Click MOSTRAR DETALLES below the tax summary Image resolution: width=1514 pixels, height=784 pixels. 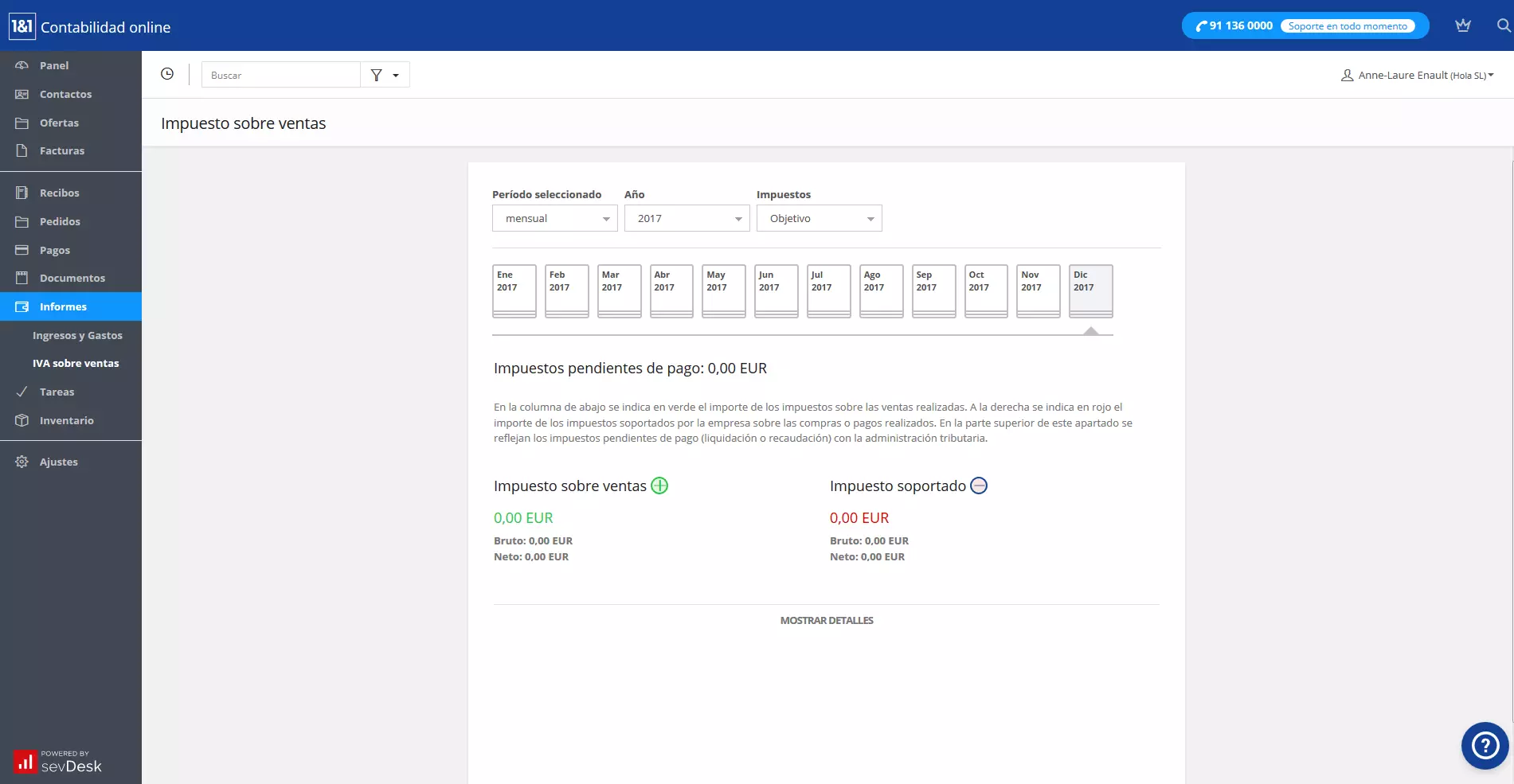point(826,620)
